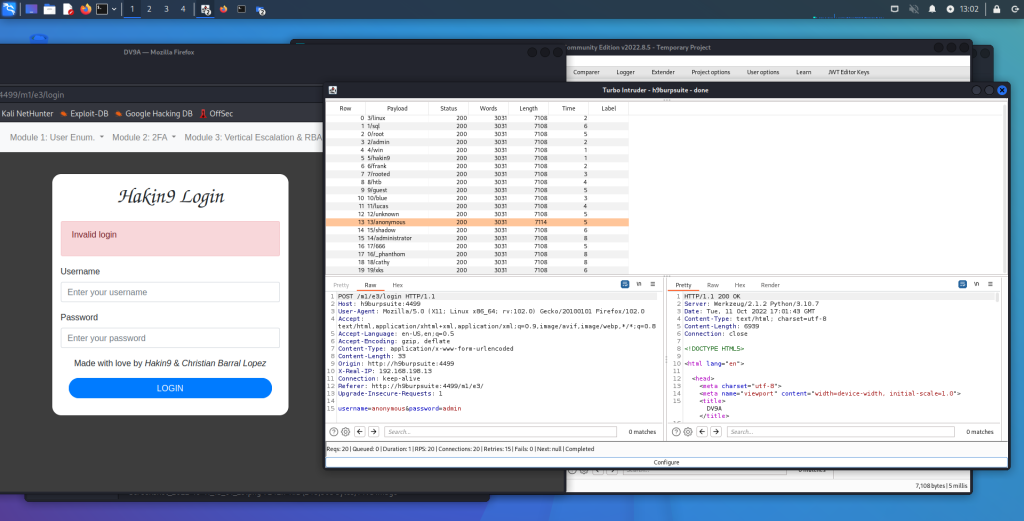
Task: Select the 2/admin result row
Action: click(x=477, y=142)
